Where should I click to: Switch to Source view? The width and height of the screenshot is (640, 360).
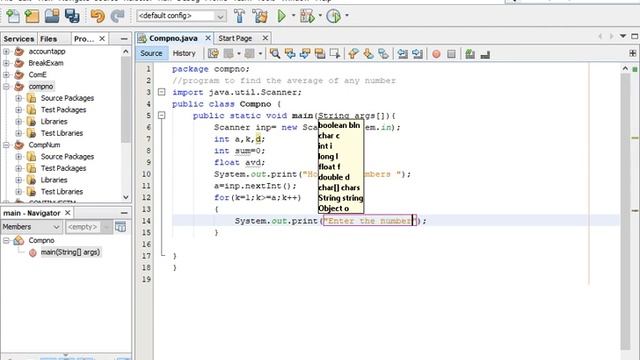(151, 53)
